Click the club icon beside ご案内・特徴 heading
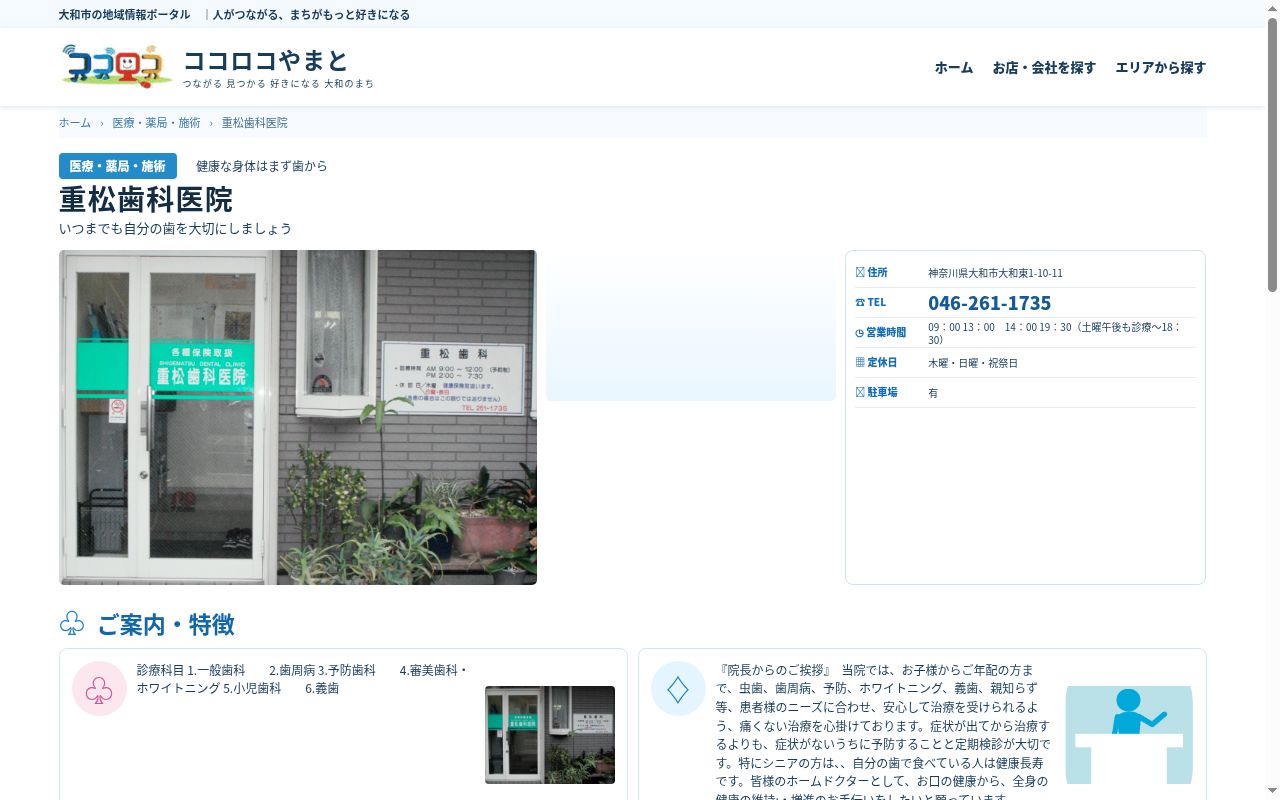The width and height of the screenshot is (1280, 800). pos(72,624)
